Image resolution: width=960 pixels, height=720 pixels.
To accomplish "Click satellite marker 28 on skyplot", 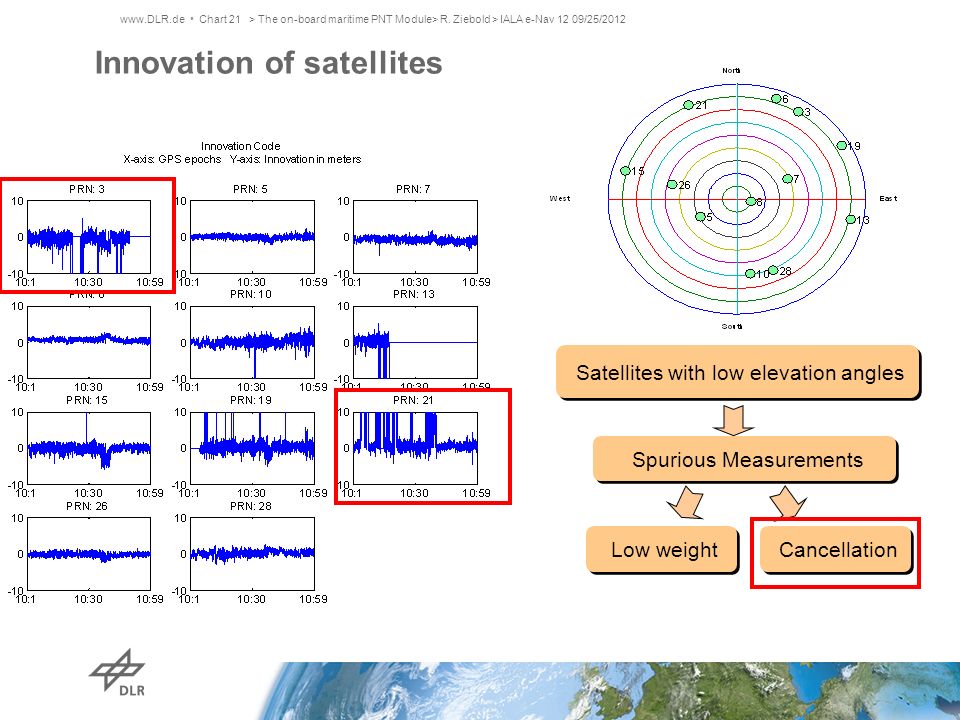I will (x=773, y=270).
